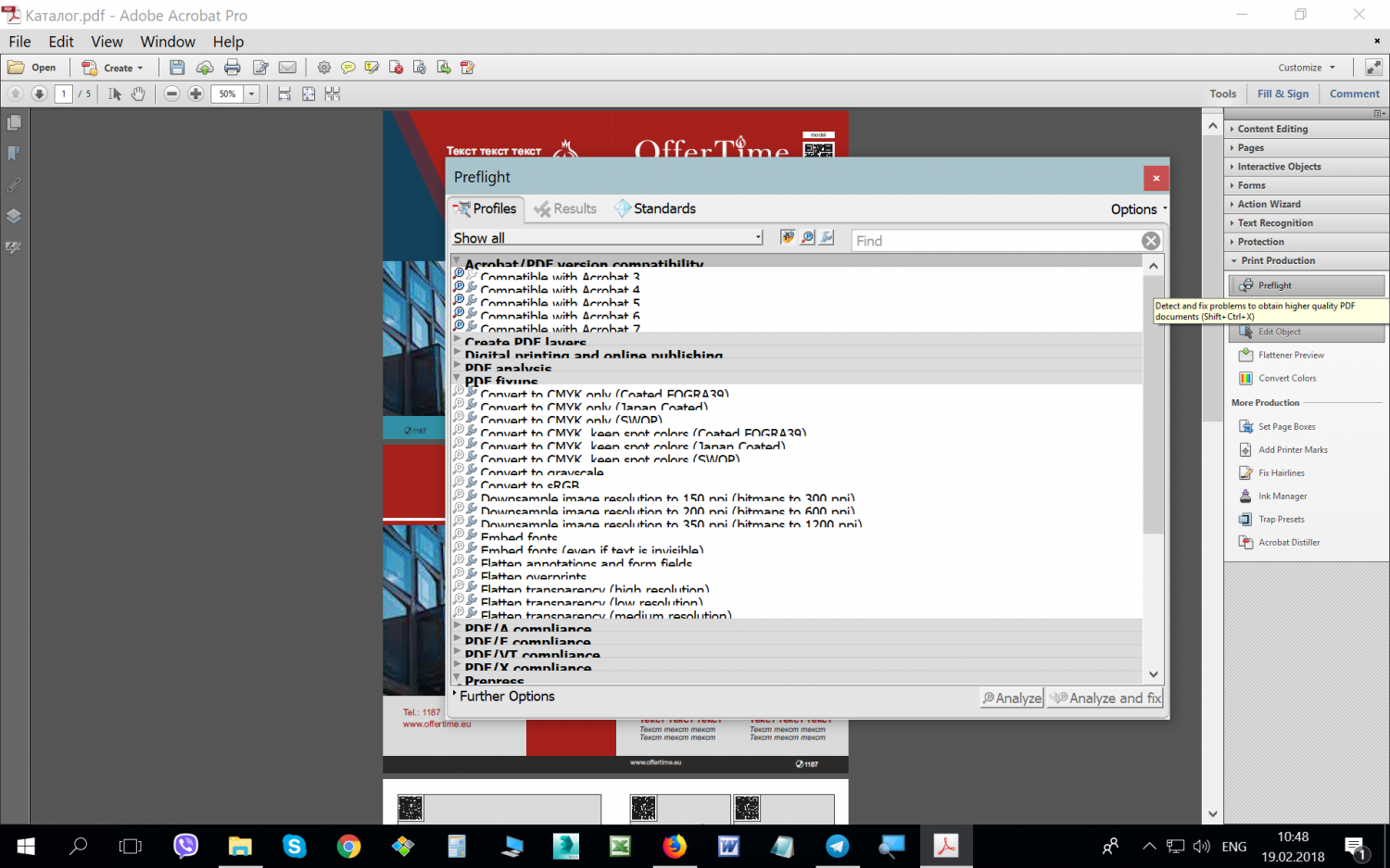Open the 50% zoom level dropdown
Viewport: 1390px width, 868px height.
coord(250,94)
